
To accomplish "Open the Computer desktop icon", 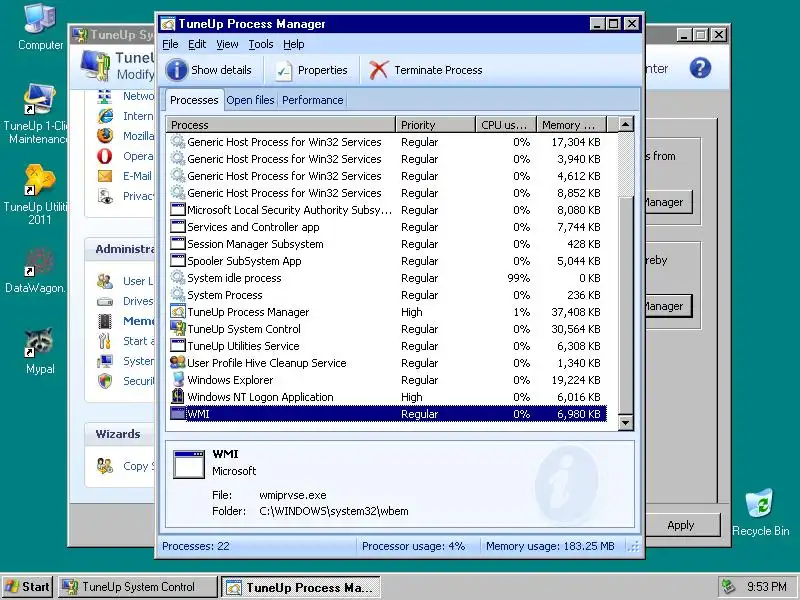I will [x=40, y=27].
